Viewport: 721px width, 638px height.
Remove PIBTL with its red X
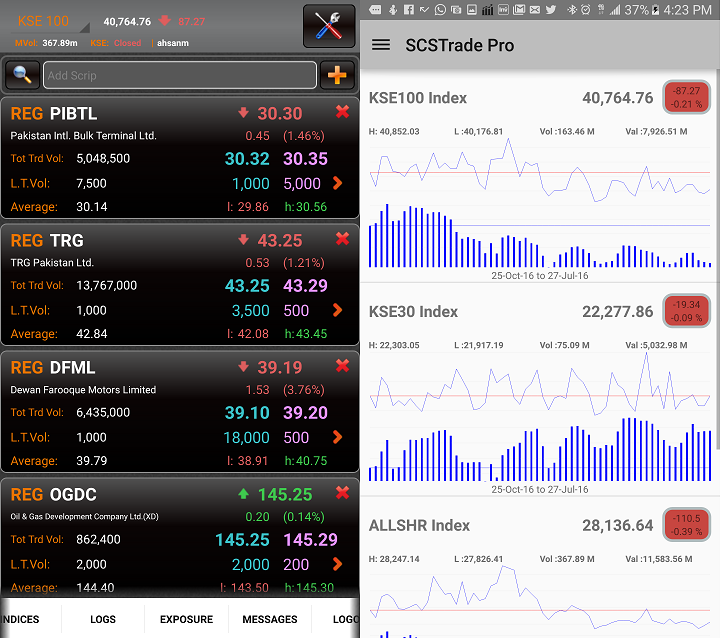342,112
